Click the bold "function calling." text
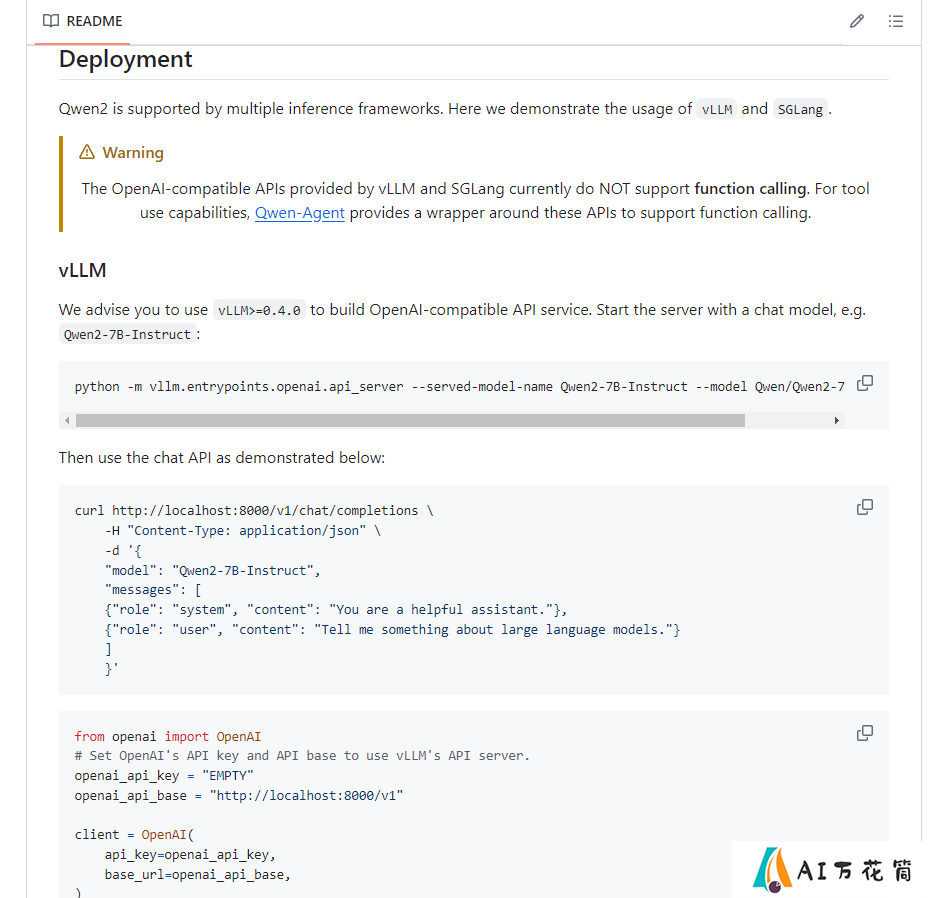This screenshot has height=898, width=932. [x=752, y=189]
